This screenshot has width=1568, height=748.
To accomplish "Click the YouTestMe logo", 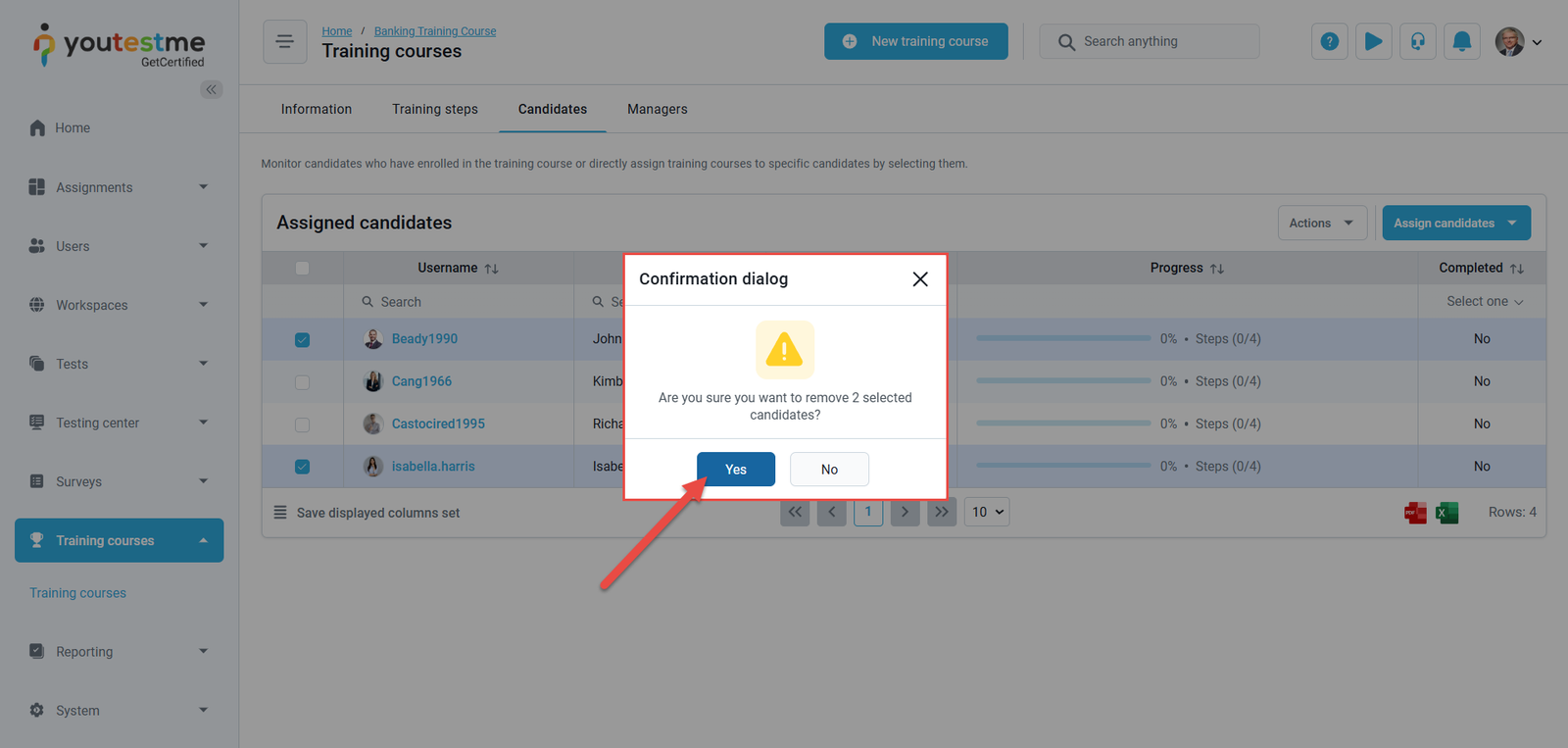I will click(119, 45).
